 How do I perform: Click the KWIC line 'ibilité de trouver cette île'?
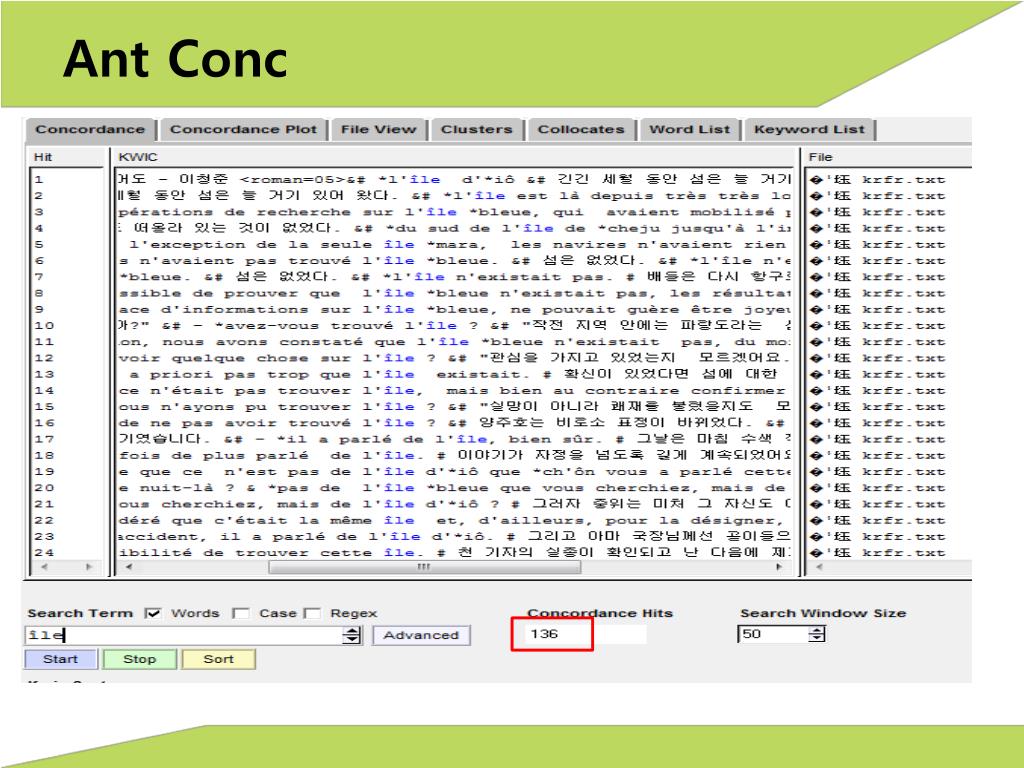pos(455,552)
